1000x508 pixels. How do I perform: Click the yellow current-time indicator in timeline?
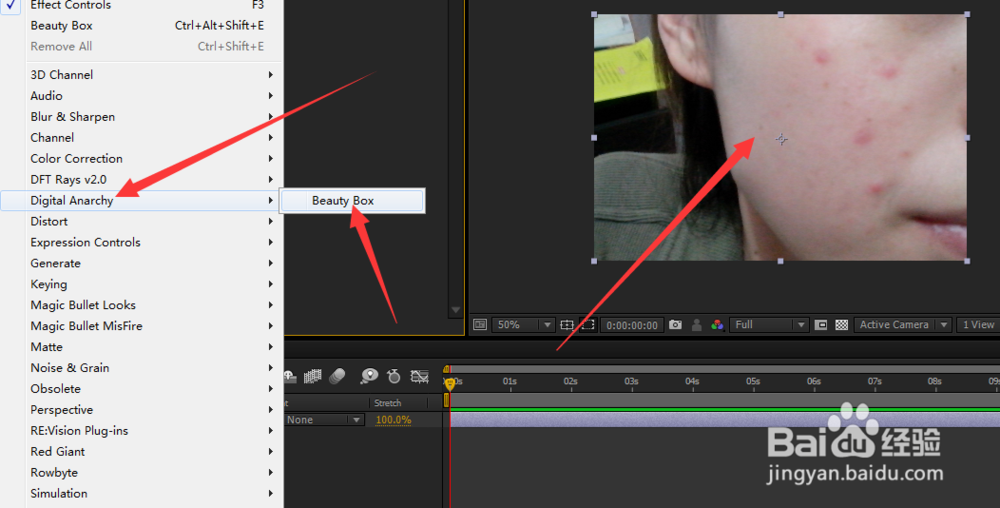[x=450, y=383]
